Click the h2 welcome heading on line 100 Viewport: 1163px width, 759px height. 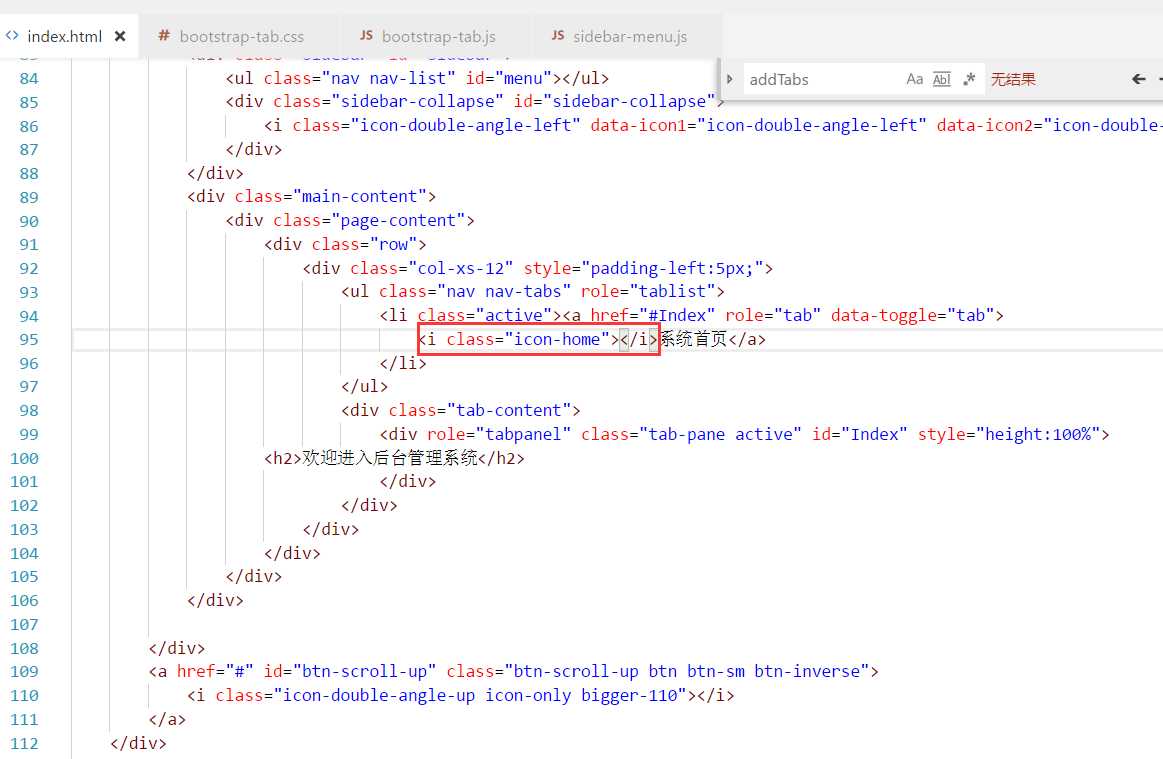point(390,459)
